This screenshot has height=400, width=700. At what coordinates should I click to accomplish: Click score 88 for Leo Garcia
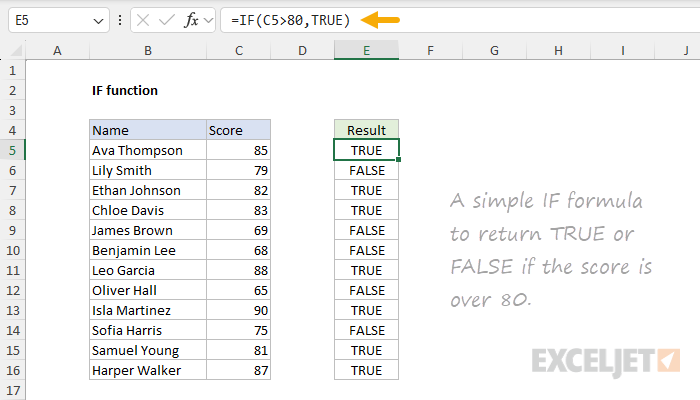click(x=239, y=271)
